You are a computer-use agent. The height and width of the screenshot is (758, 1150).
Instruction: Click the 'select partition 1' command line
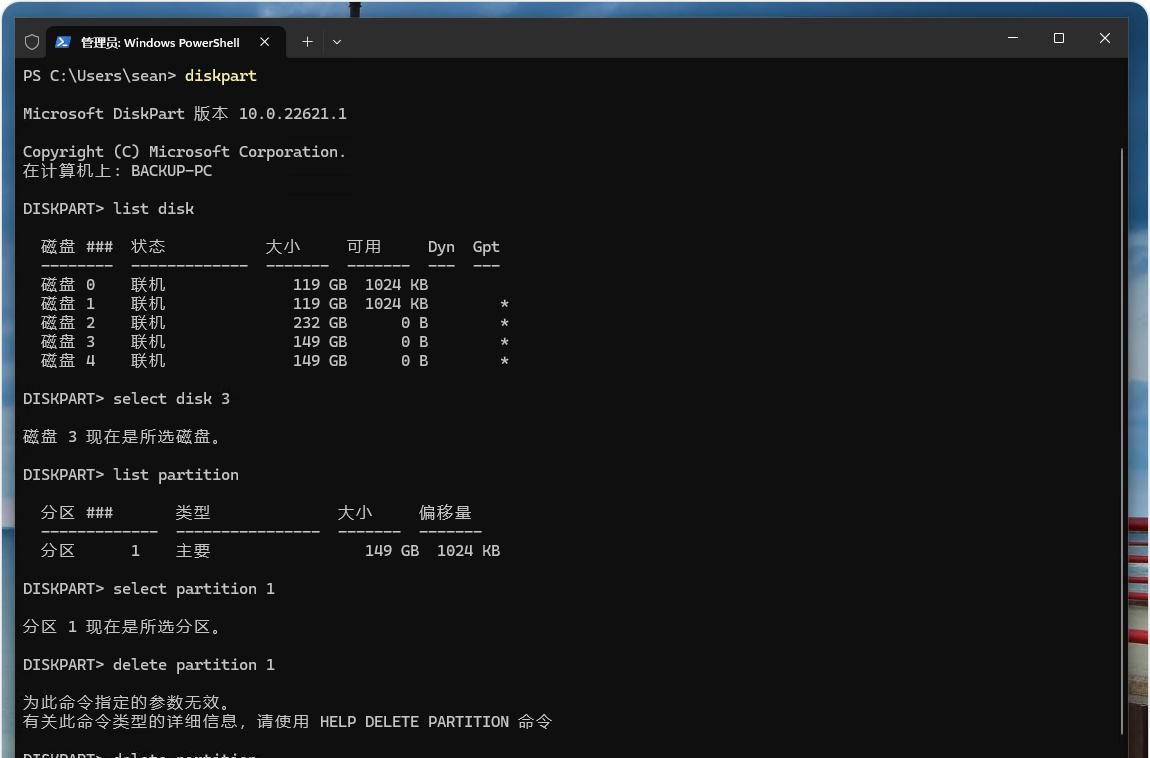[149, 589]
